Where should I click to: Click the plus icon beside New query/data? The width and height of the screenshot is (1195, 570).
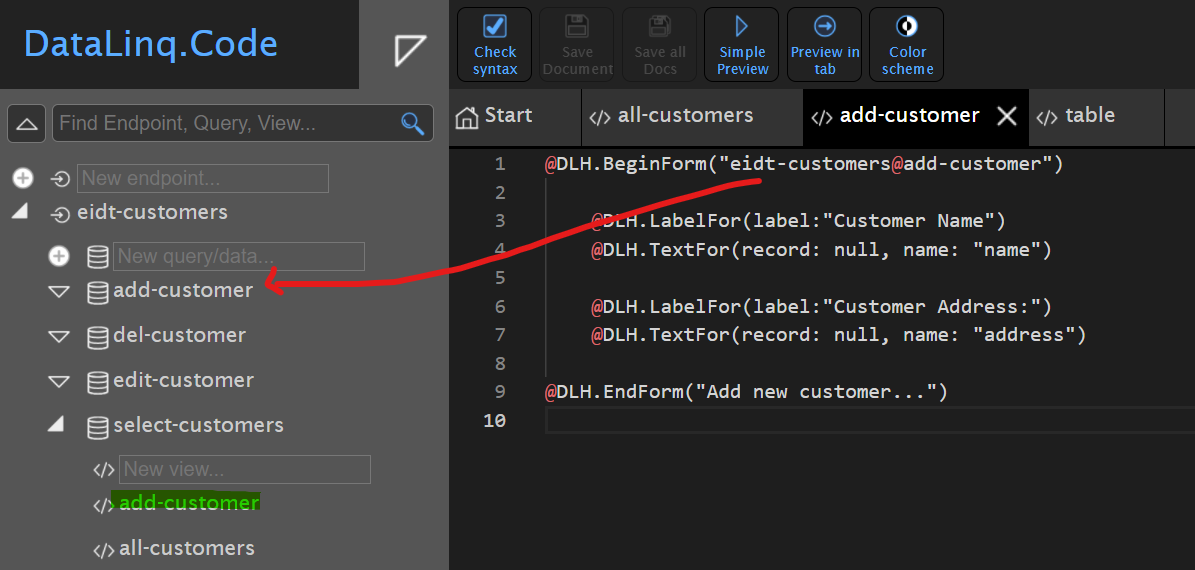(59, 257)
